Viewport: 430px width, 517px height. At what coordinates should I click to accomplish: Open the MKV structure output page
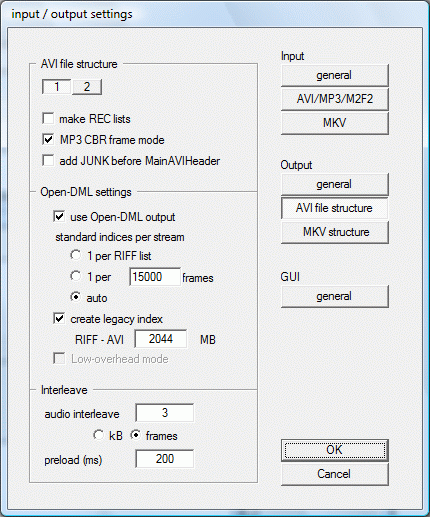coord(335,232)
